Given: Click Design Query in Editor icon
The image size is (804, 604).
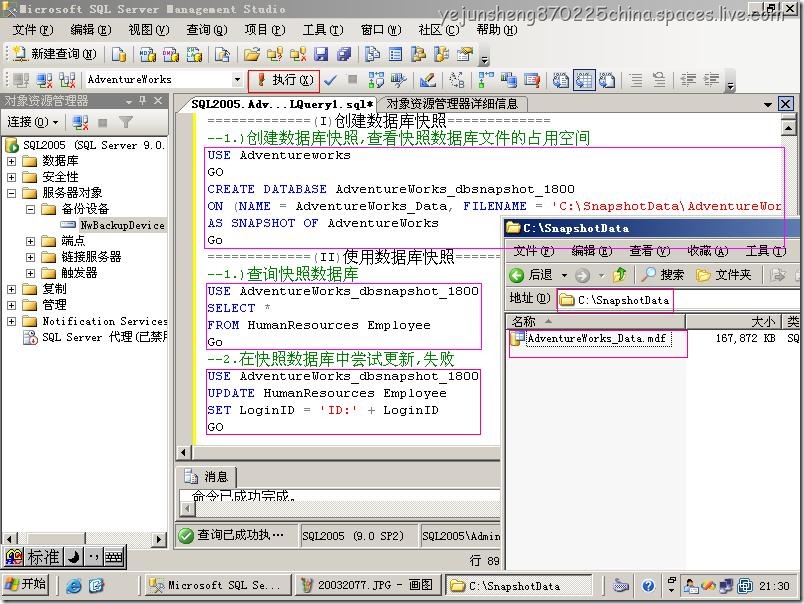Looking at the screenshot, I should point(427,80).
